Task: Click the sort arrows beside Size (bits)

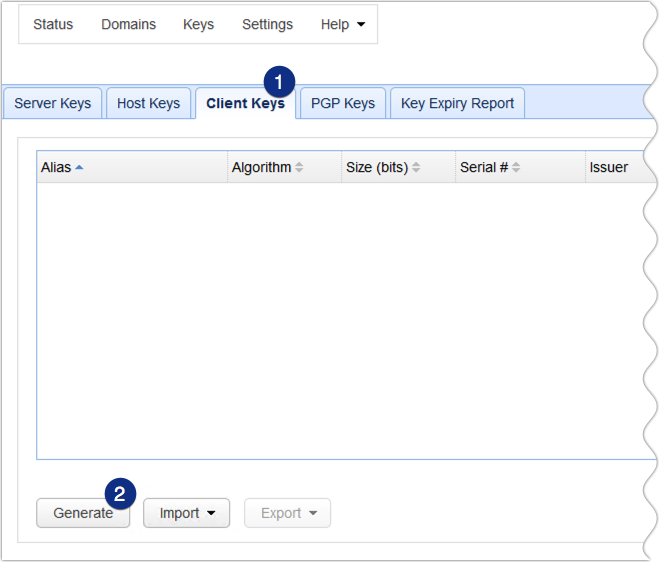Action: coord(416,168)
